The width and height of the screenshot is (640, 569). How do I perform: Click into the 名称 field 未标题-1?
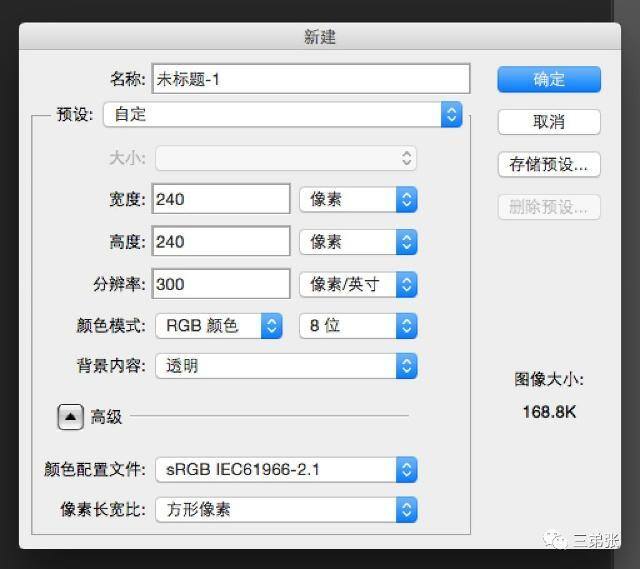tap(311, 79)
